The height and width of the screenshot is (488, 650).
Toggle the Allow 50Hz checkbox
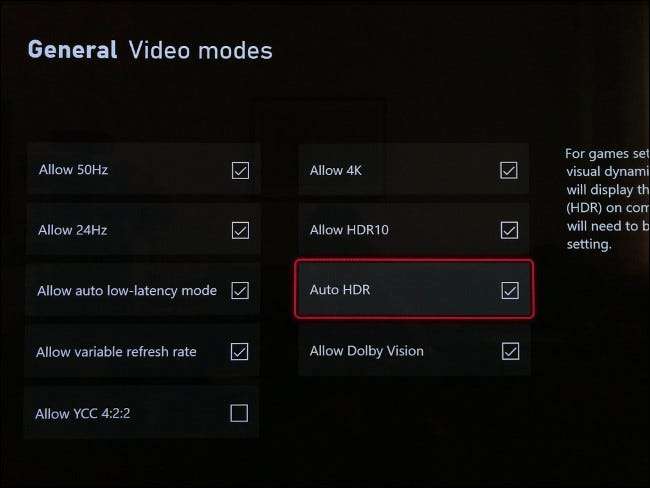[x=240, y=170]
